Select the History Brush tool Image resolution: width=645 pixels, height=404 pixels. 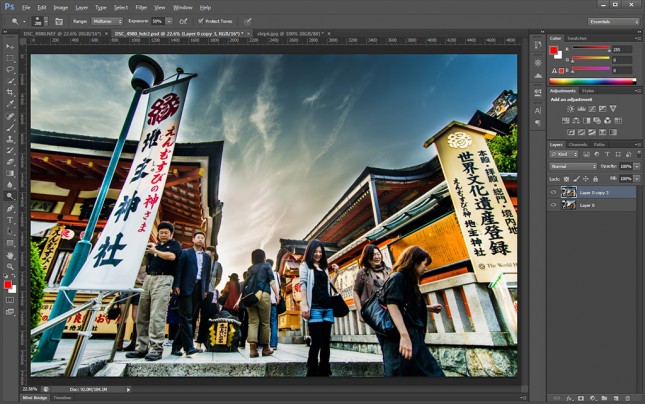(10, 151)
